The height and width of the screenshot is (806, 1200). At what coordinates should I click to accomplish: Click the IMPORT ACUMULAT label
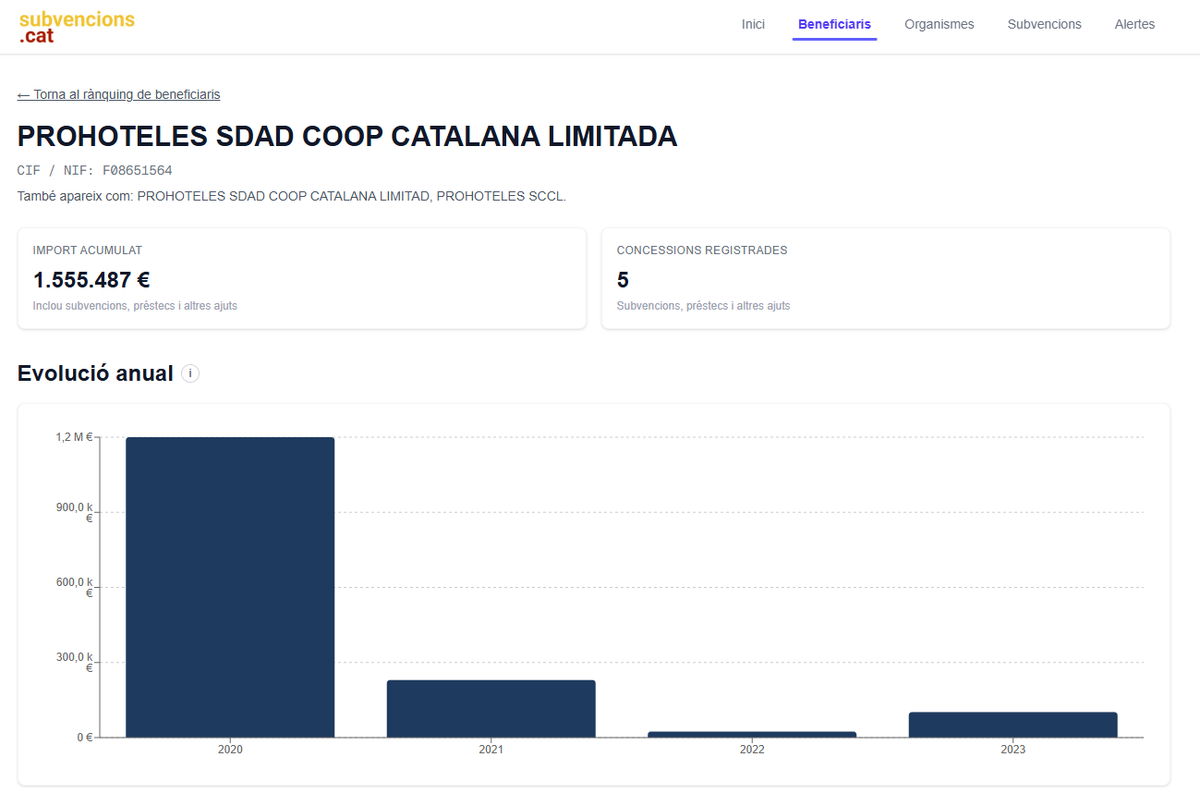coord(88,250)
